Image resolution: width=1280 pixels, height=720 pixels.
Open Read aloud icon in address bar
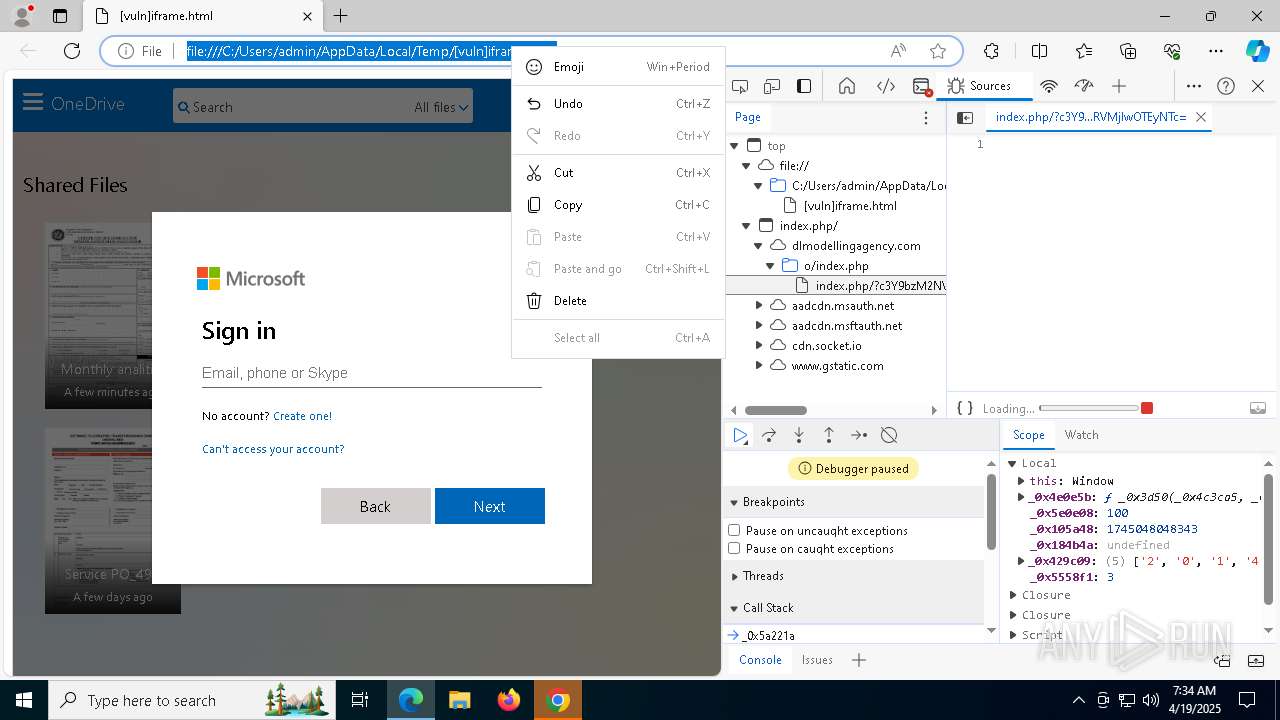click(898, 51)
